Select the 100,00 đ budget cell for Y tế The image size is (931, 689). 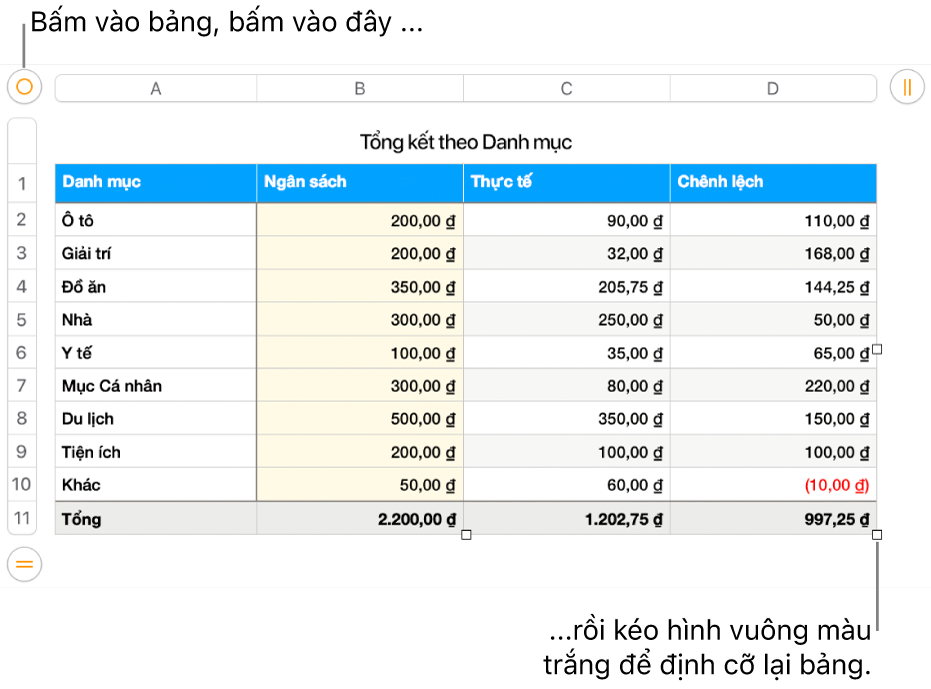[360, 352]
